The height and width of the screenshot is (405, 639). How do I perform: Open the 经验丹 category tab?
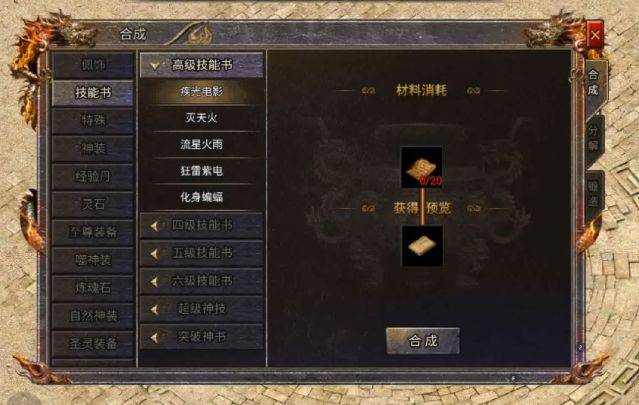93,176
